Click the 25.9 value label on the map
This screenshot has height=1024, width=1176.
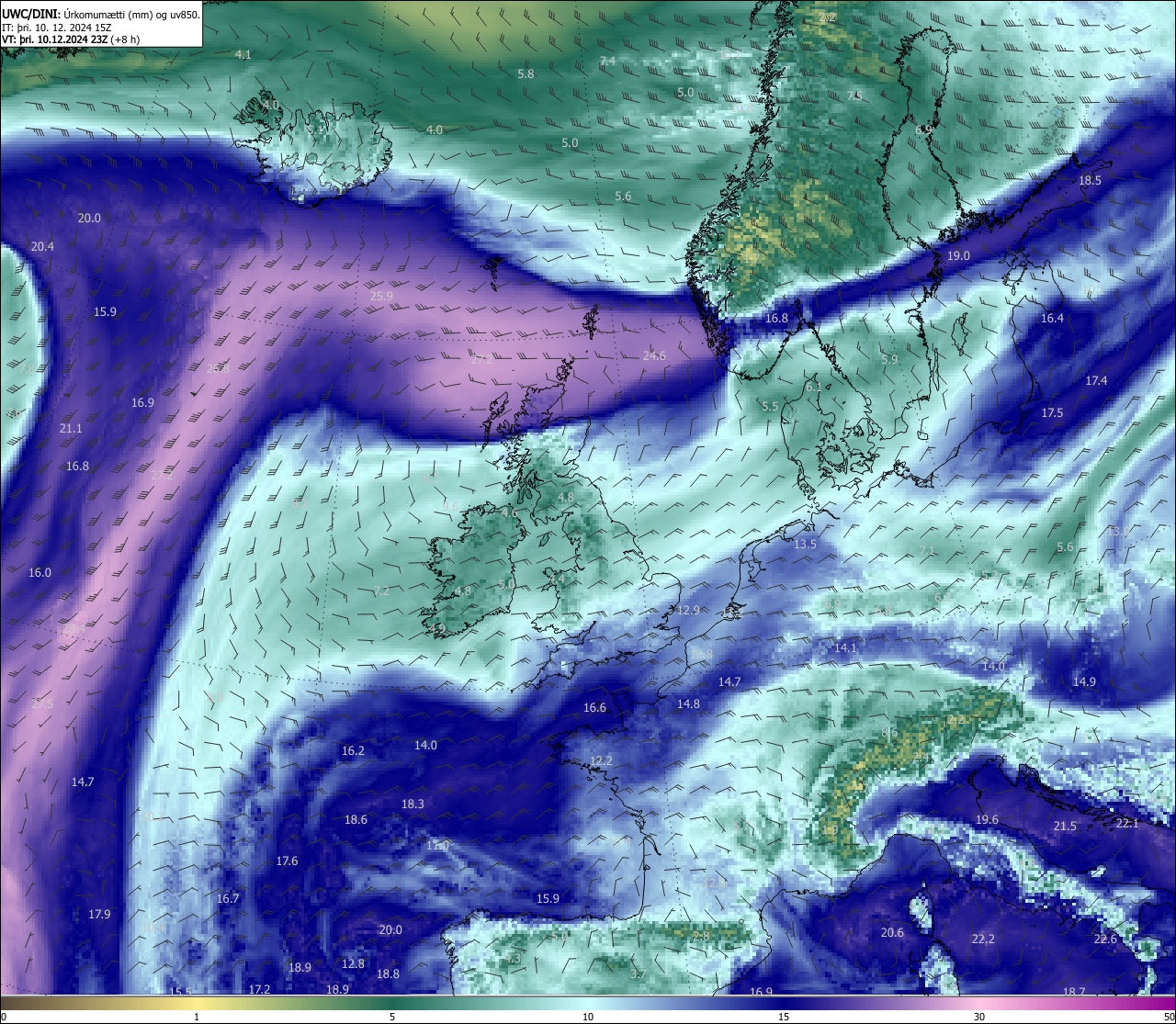[x=381, y=296]
